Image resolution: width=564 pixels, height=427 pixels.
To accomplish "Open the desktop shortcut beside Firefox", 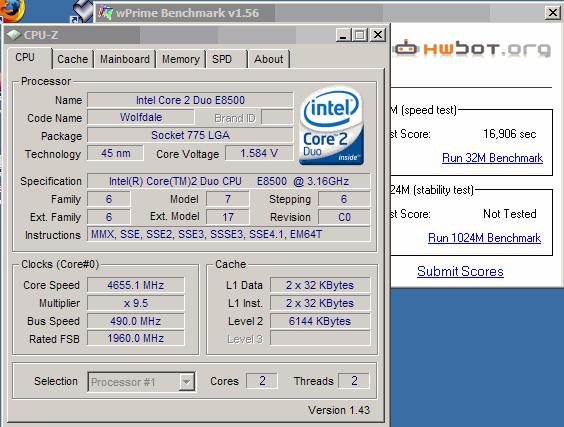I will (x=83, y=11).
